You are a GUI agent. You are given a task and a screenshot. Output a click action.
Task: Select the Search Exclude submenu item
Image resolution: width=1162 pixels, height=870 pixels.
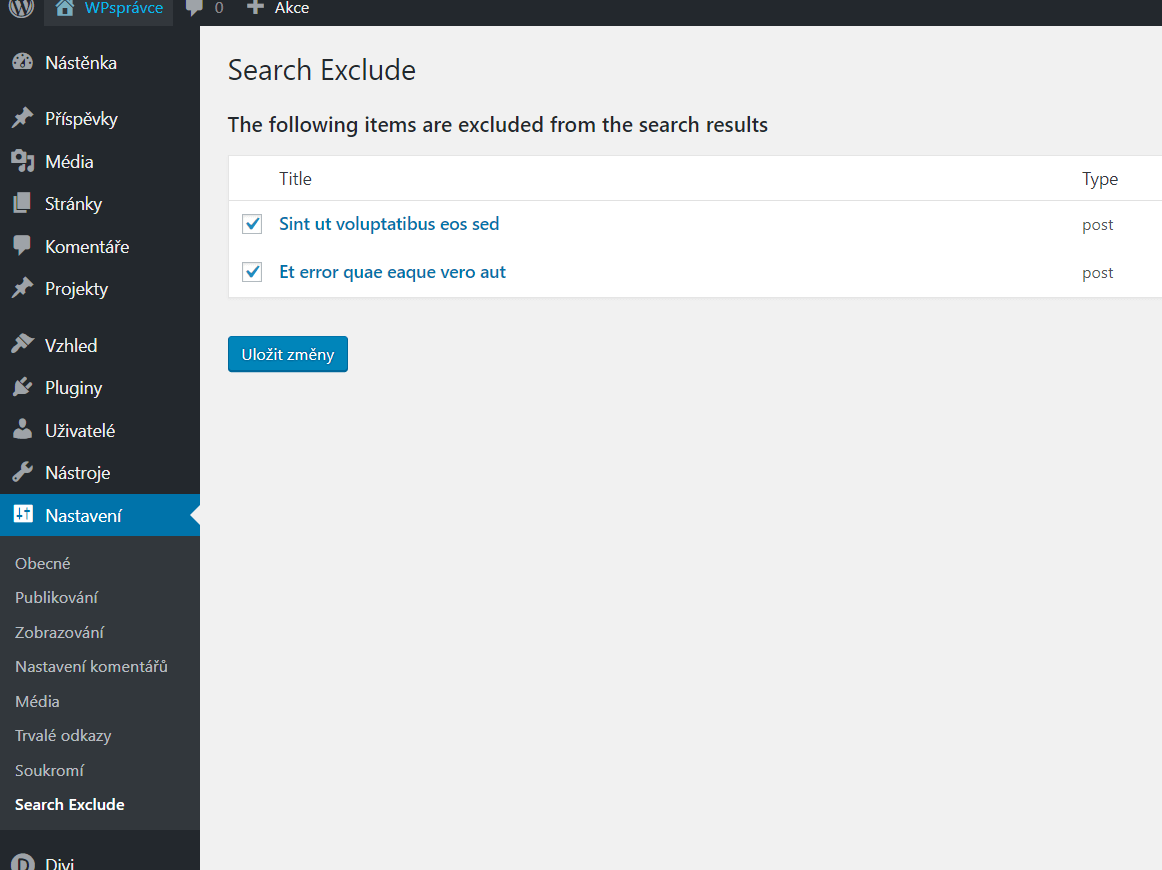tap(70, 804)
